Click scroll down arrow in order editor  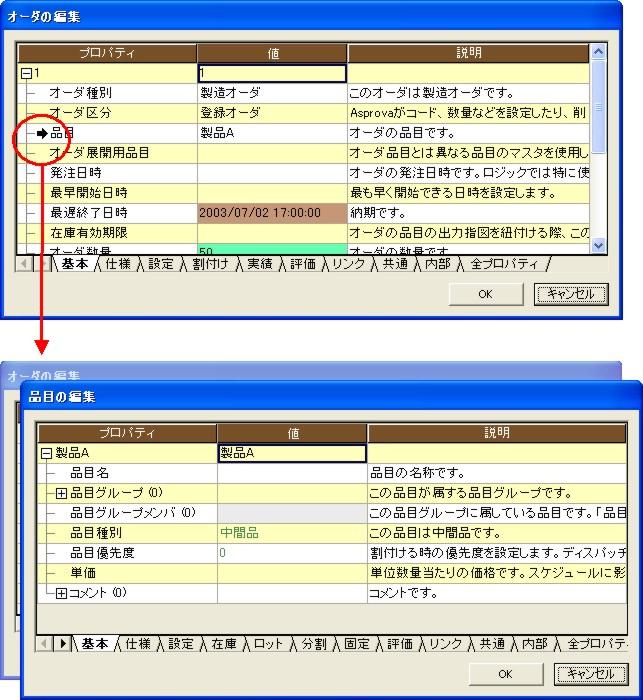pyautogui.click(x=598, y=246)
